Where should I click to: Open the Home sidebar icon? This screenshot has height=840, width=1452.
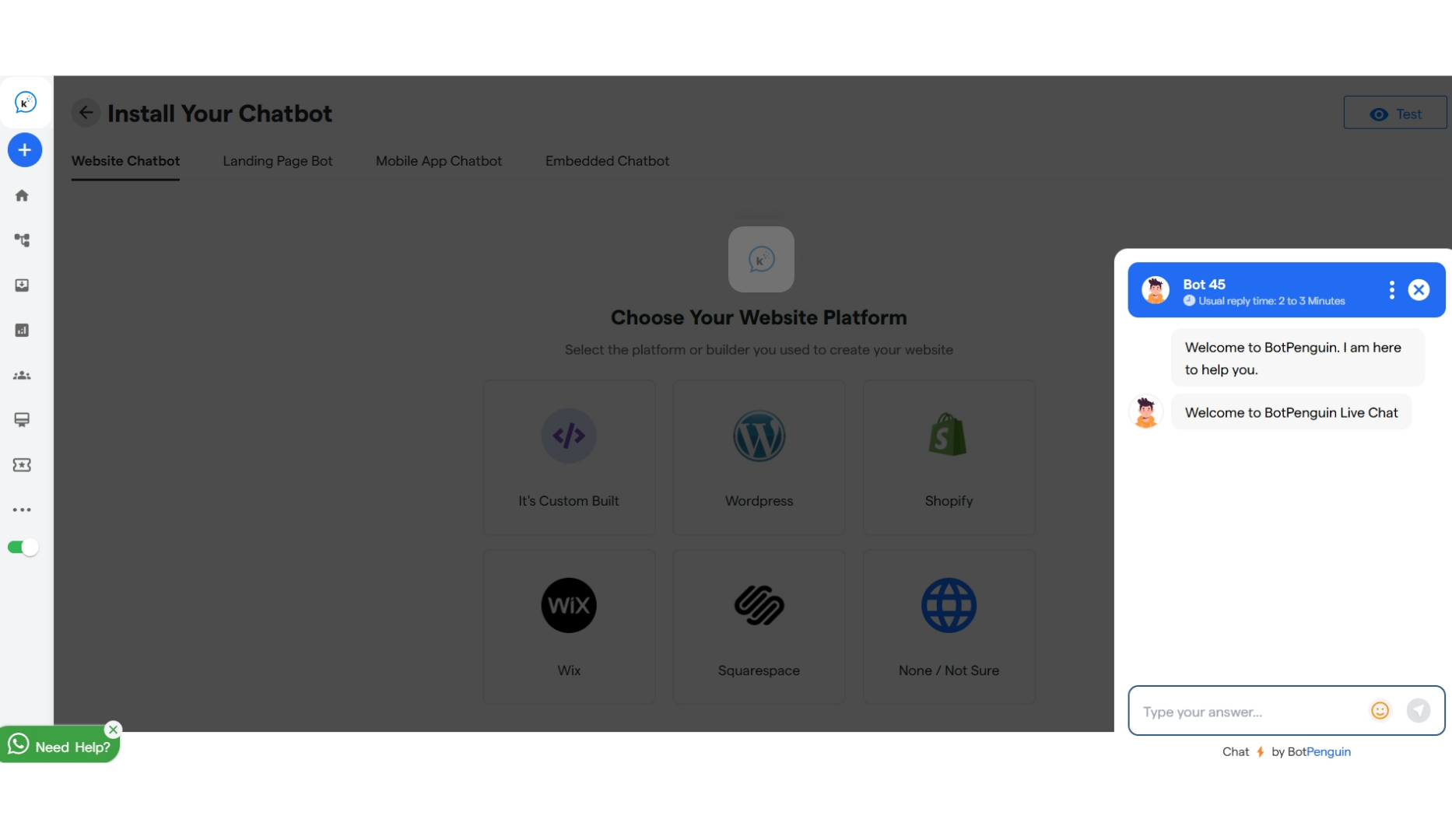click(22, 195)
